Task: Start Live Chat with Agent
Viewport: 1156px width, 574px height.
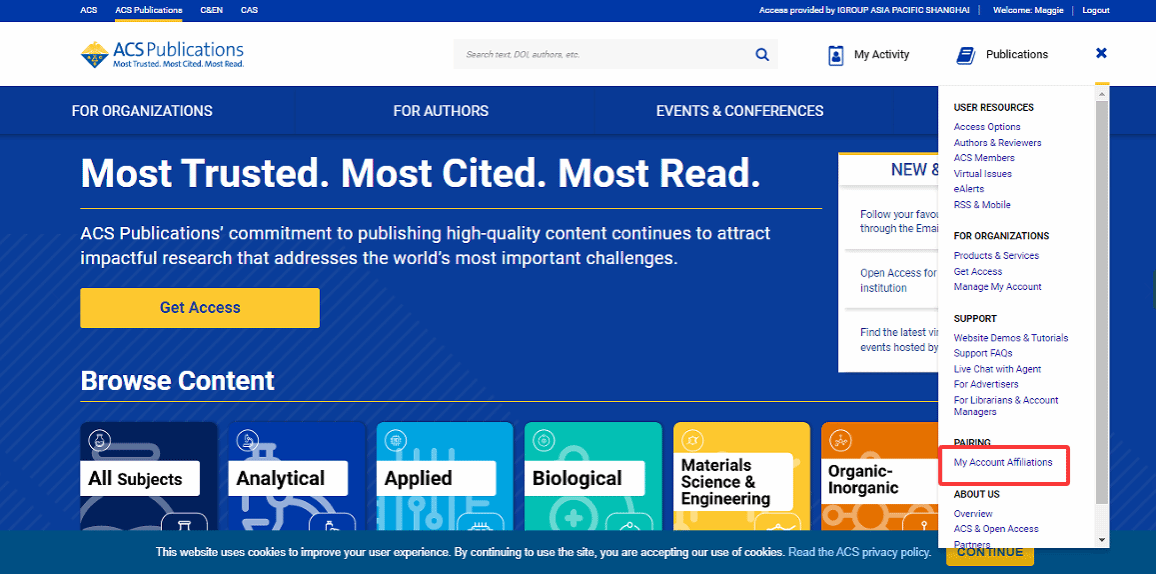Action: (x=997, y=368)
